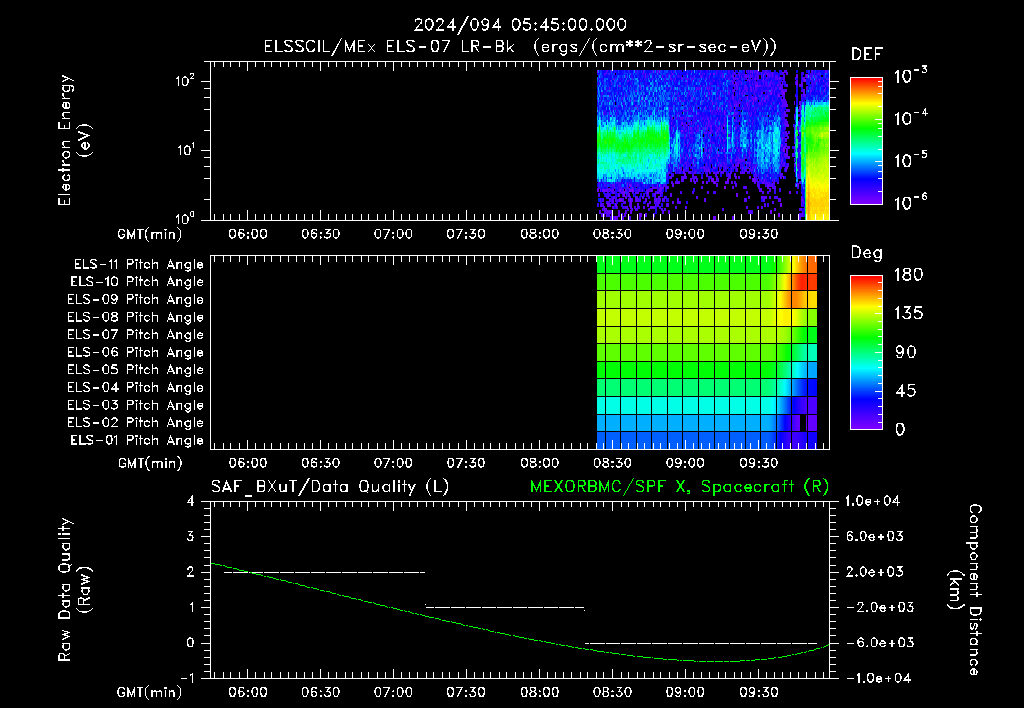Click the electron energy spectrogram data region
The height and width of the screenshot is (708, 1024).
tap(713, 144)
